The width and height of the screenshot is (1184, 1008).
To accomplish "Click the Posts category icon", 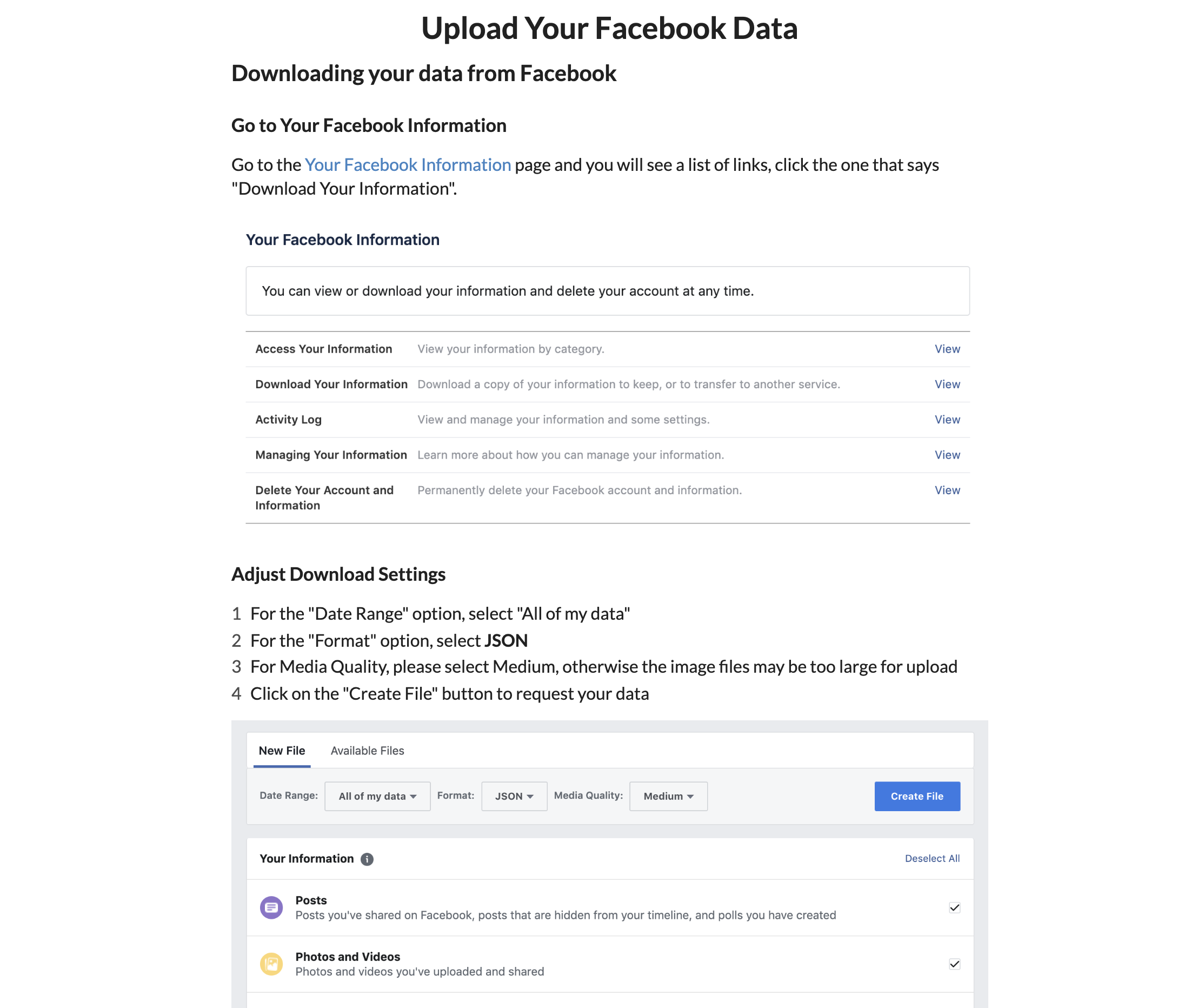I will point(271,907).
